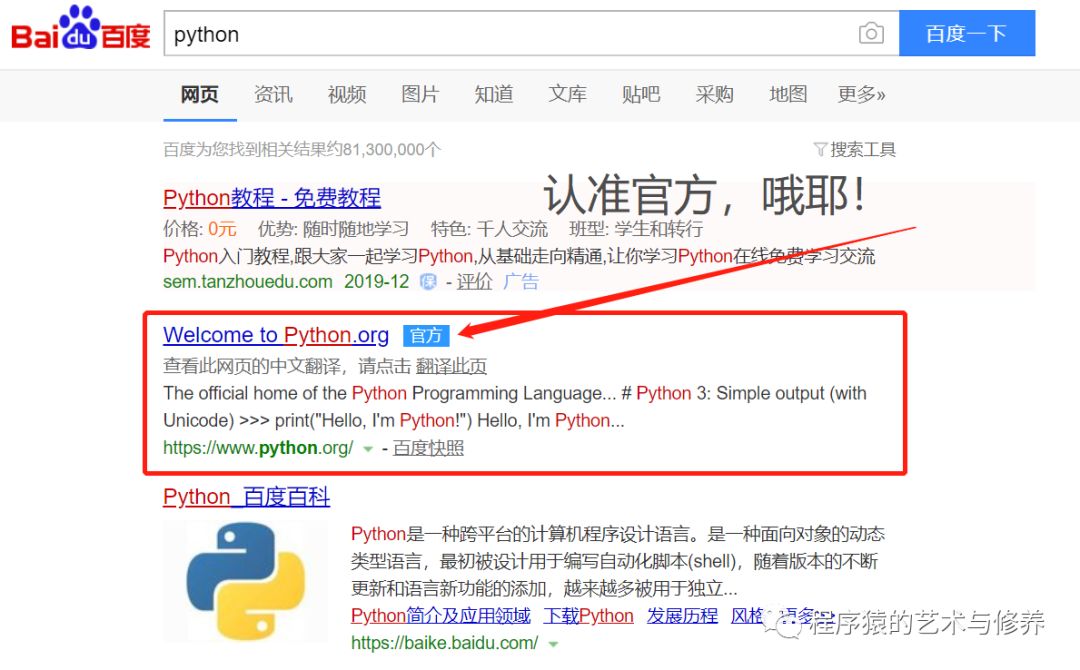Open the 地图 tab

tap(788, 94)
